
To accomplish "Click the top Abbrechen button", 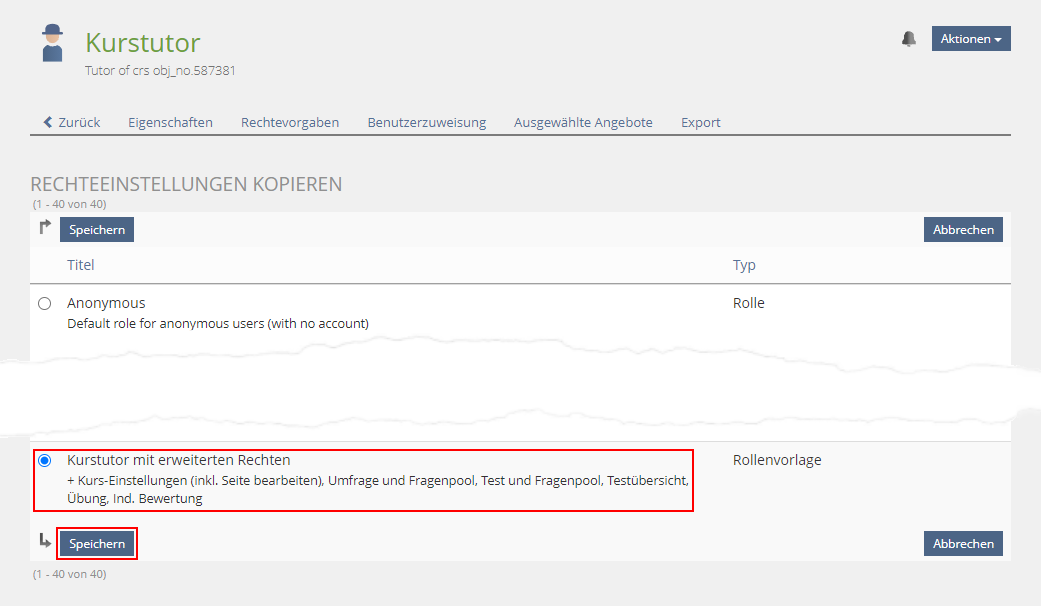I will [963, 230].
